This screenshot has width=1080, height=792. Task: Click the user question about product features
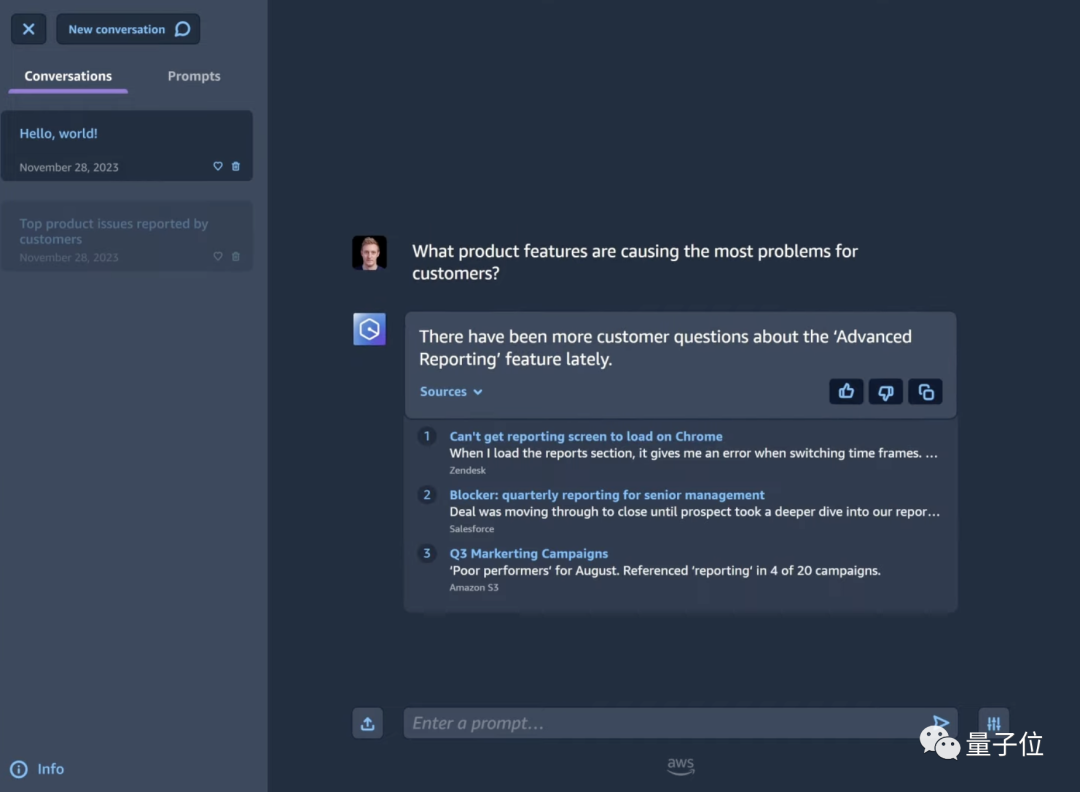(x=635, y=262)
